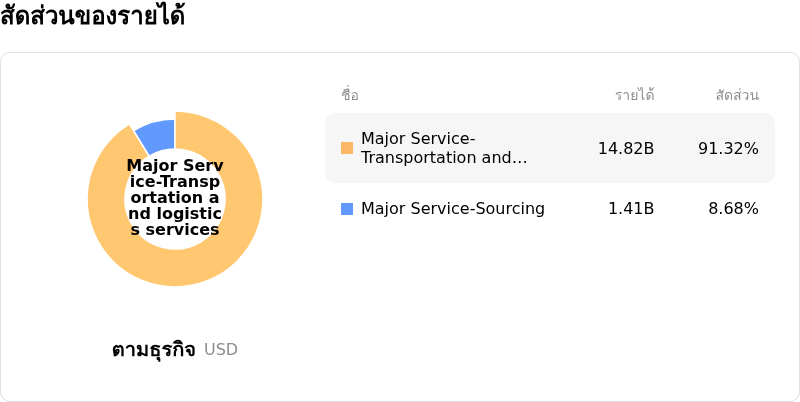Screen dimensions: 800x402
Task: Sort by the รายได้ column header
Action: point(634,95)
